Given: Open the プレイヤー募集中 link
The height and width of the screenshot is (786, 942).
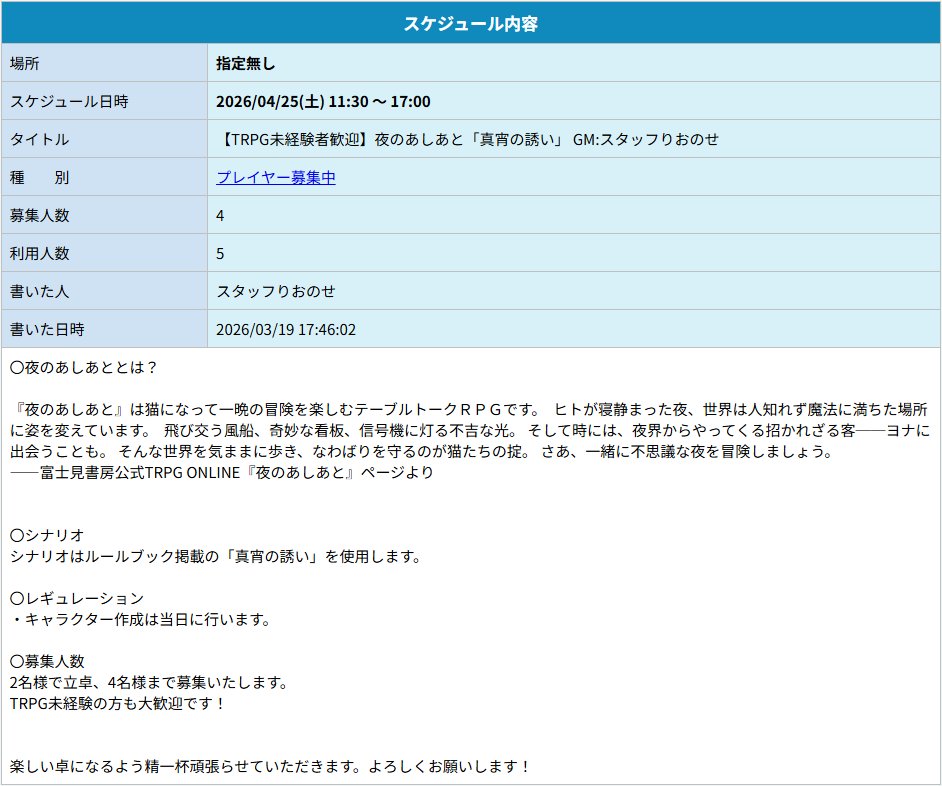Looking at the screenshot, I should (x=276, y=178).
